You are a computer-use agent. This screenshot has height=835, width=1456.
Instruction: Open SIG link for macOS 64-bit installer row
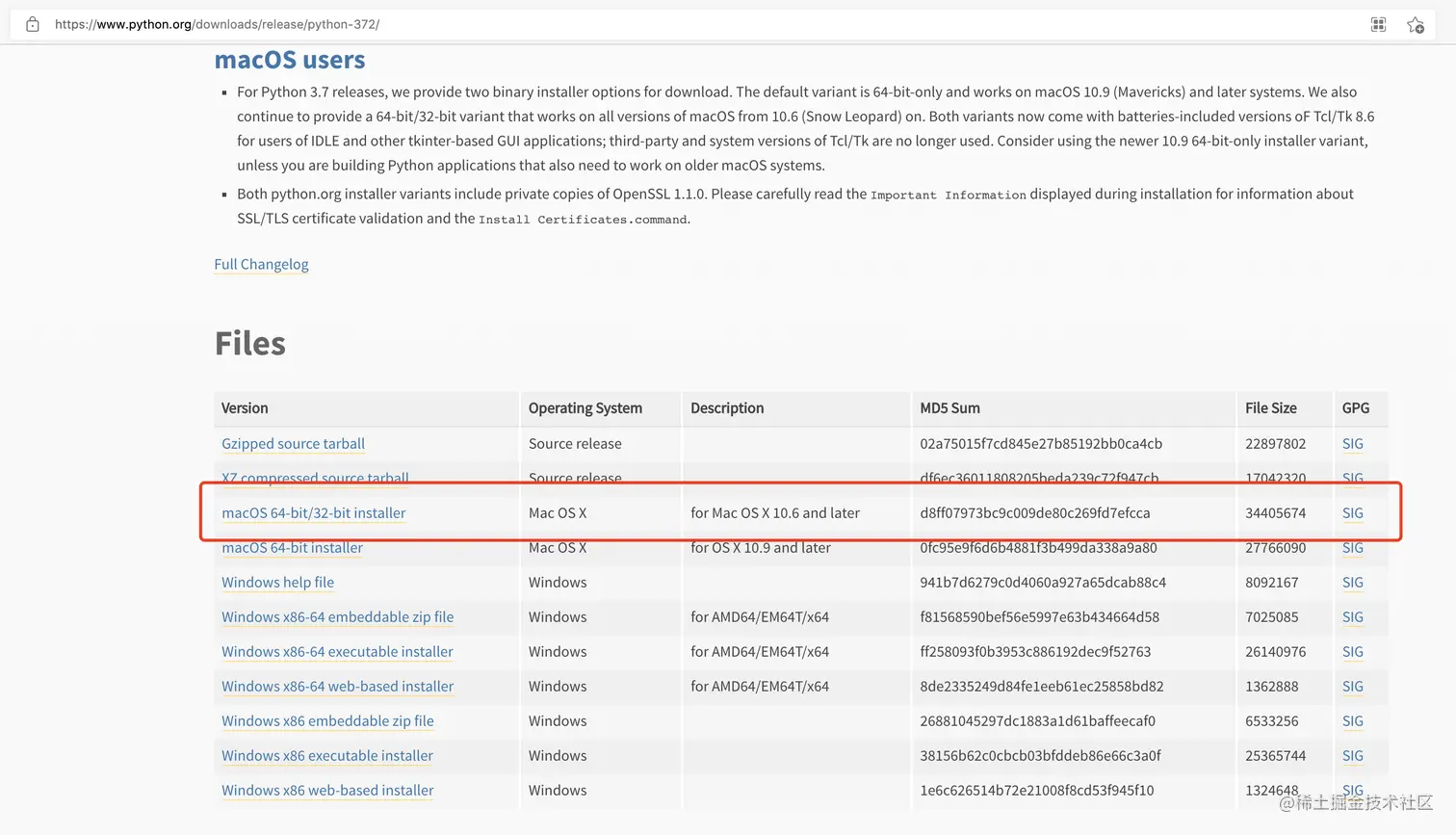click(1352, 548)
